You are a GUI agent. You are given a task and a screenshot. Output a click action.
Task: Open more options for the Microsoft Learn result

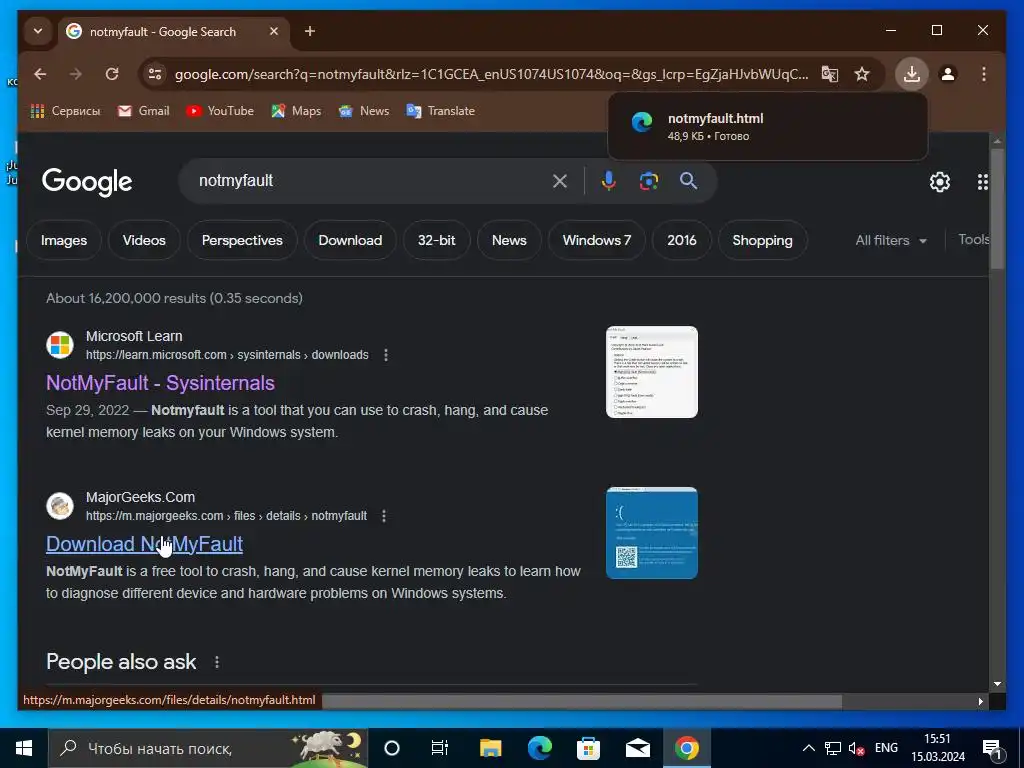coord(386,355)
